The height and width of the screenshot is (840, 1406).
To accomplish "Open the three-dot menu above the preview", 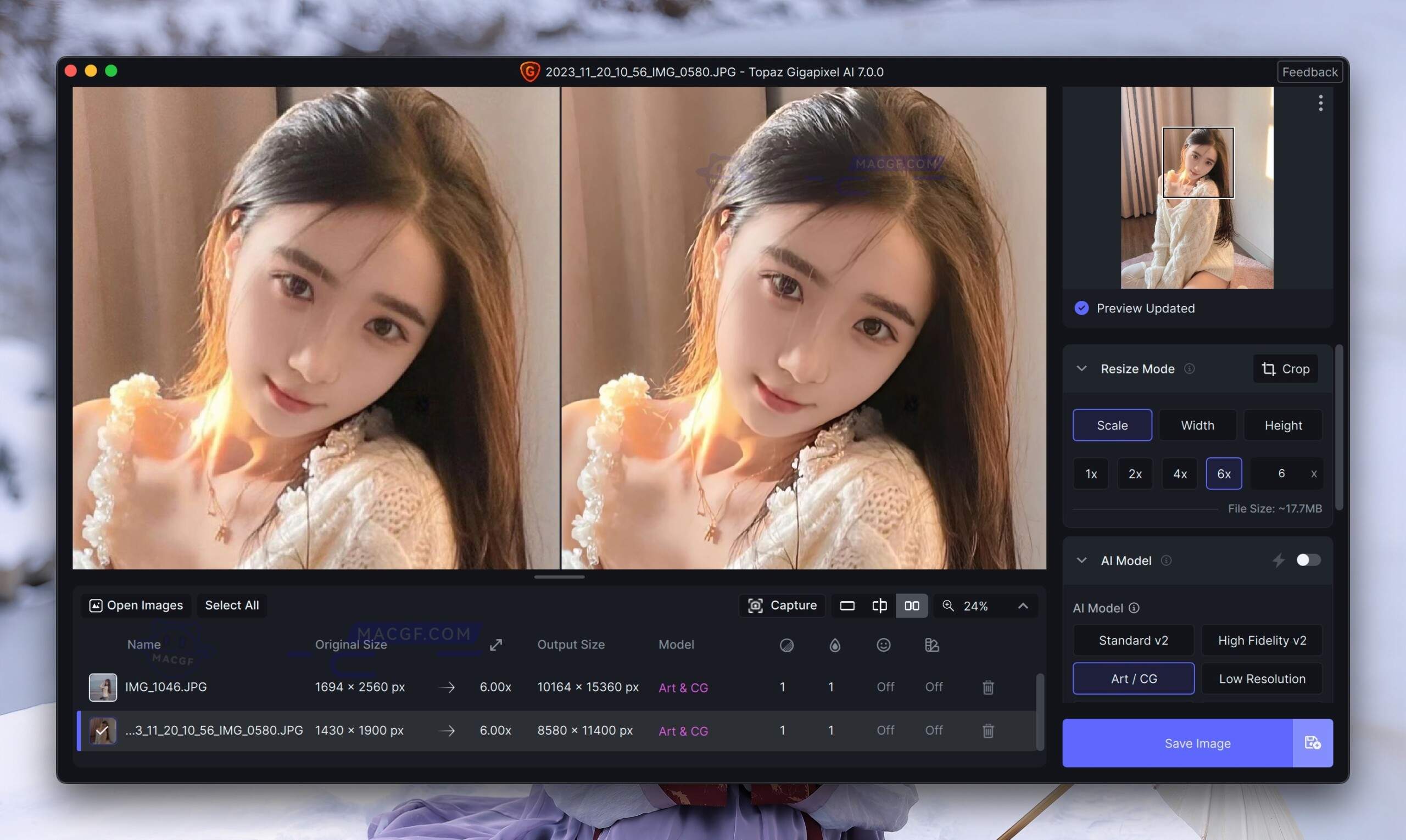I will point(1320,103).
